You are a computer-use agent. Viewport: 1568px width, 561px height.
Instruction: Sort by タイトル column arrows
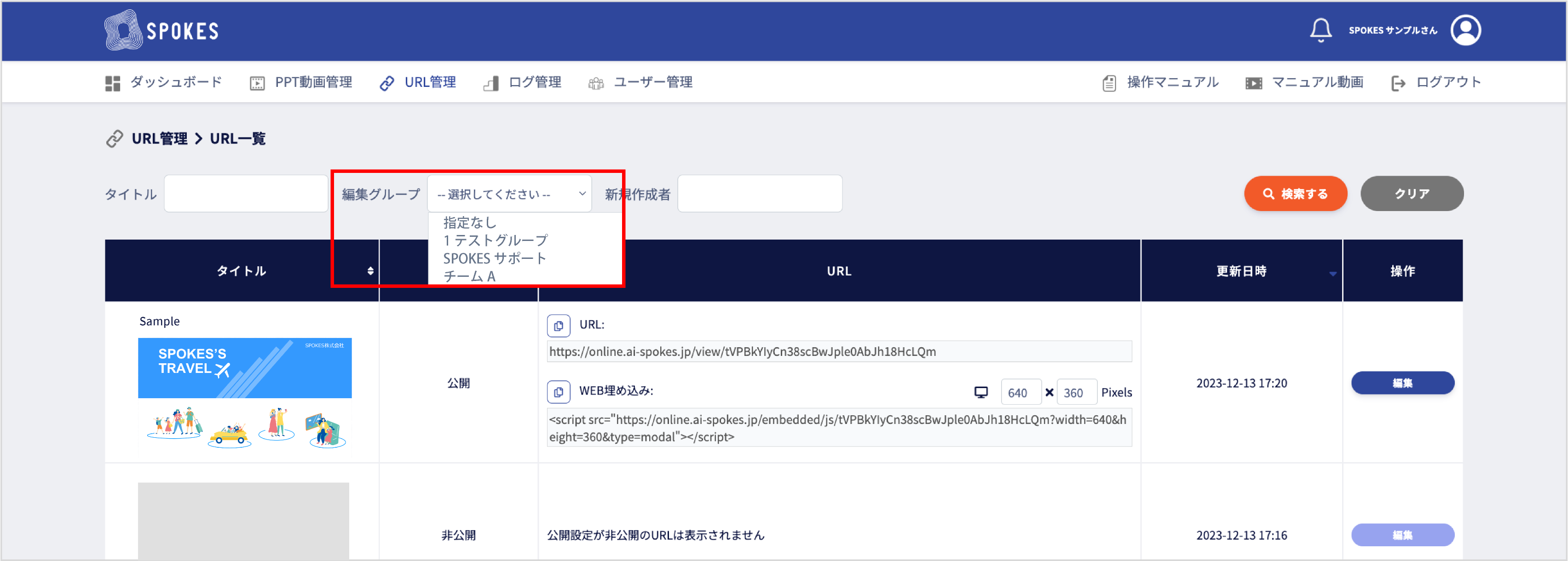point(370,271)
